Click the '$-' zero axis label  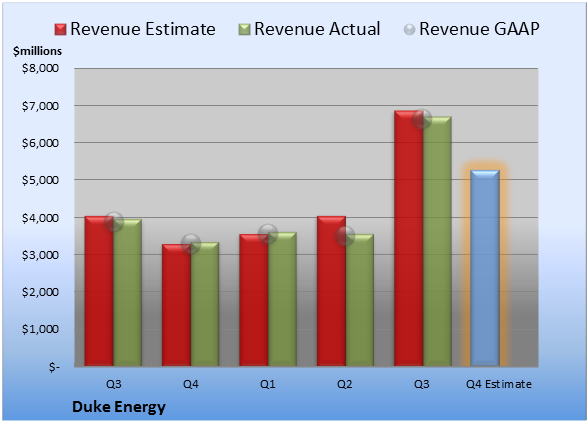pyautogui.click(x=54, y=367)
